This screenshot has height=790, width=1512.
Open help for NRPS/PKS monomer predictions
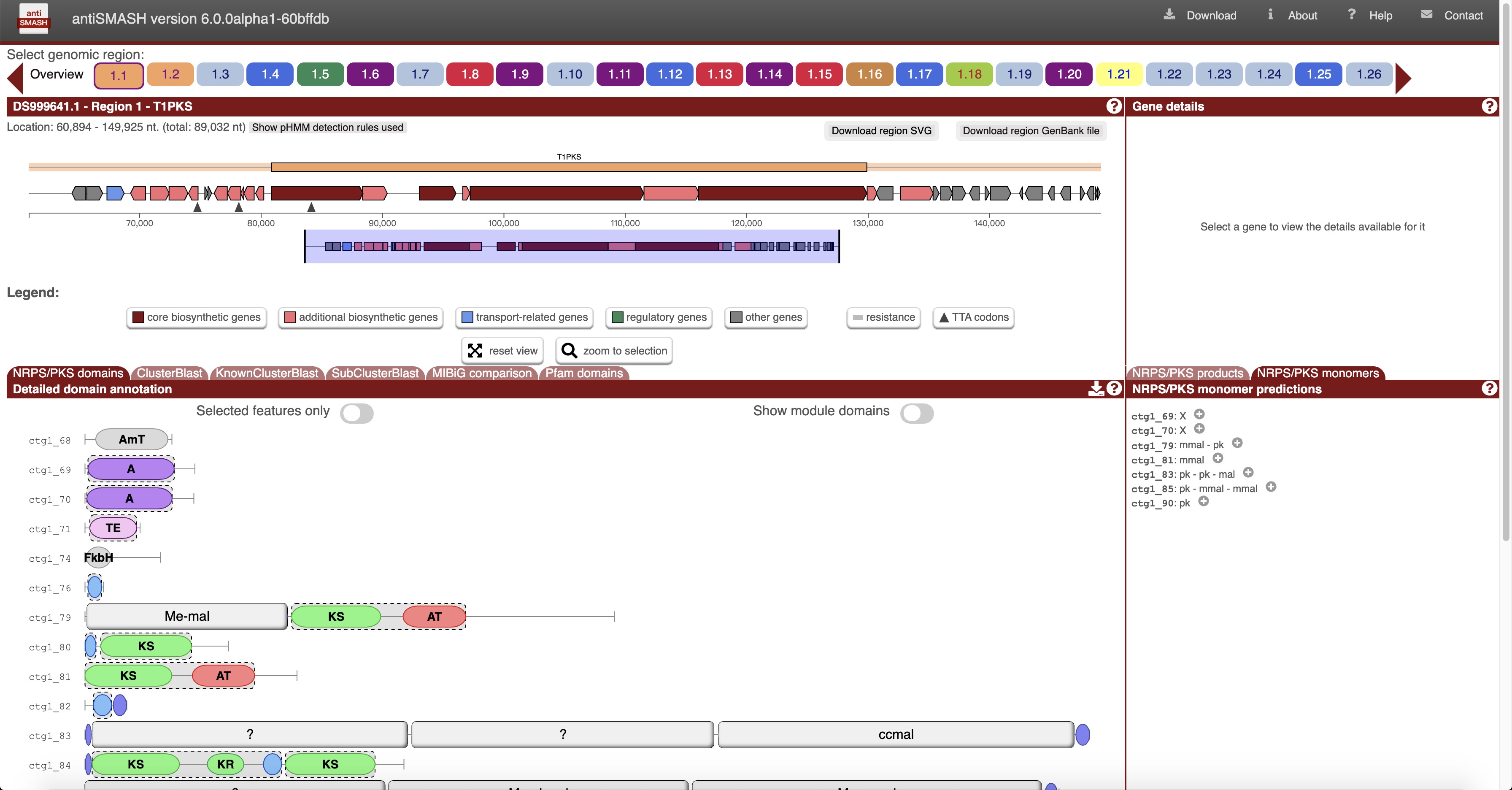[x=1489, y=389]
